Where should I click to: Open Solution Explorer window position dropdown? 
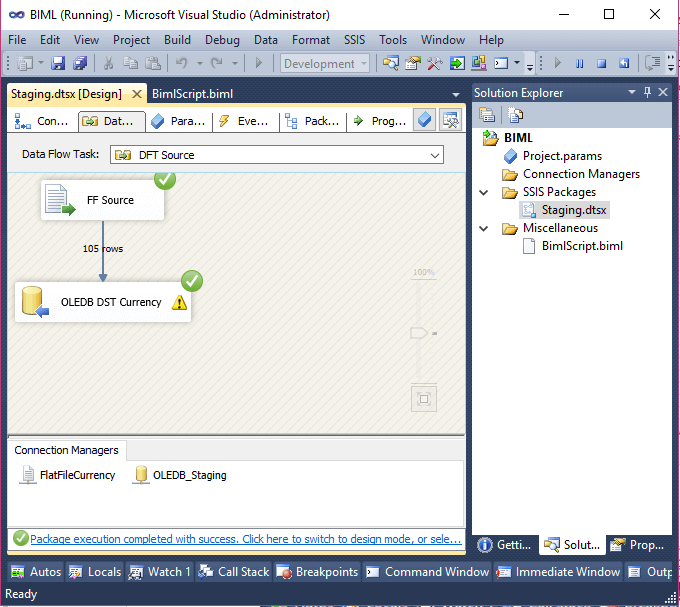tap(632, 92)
